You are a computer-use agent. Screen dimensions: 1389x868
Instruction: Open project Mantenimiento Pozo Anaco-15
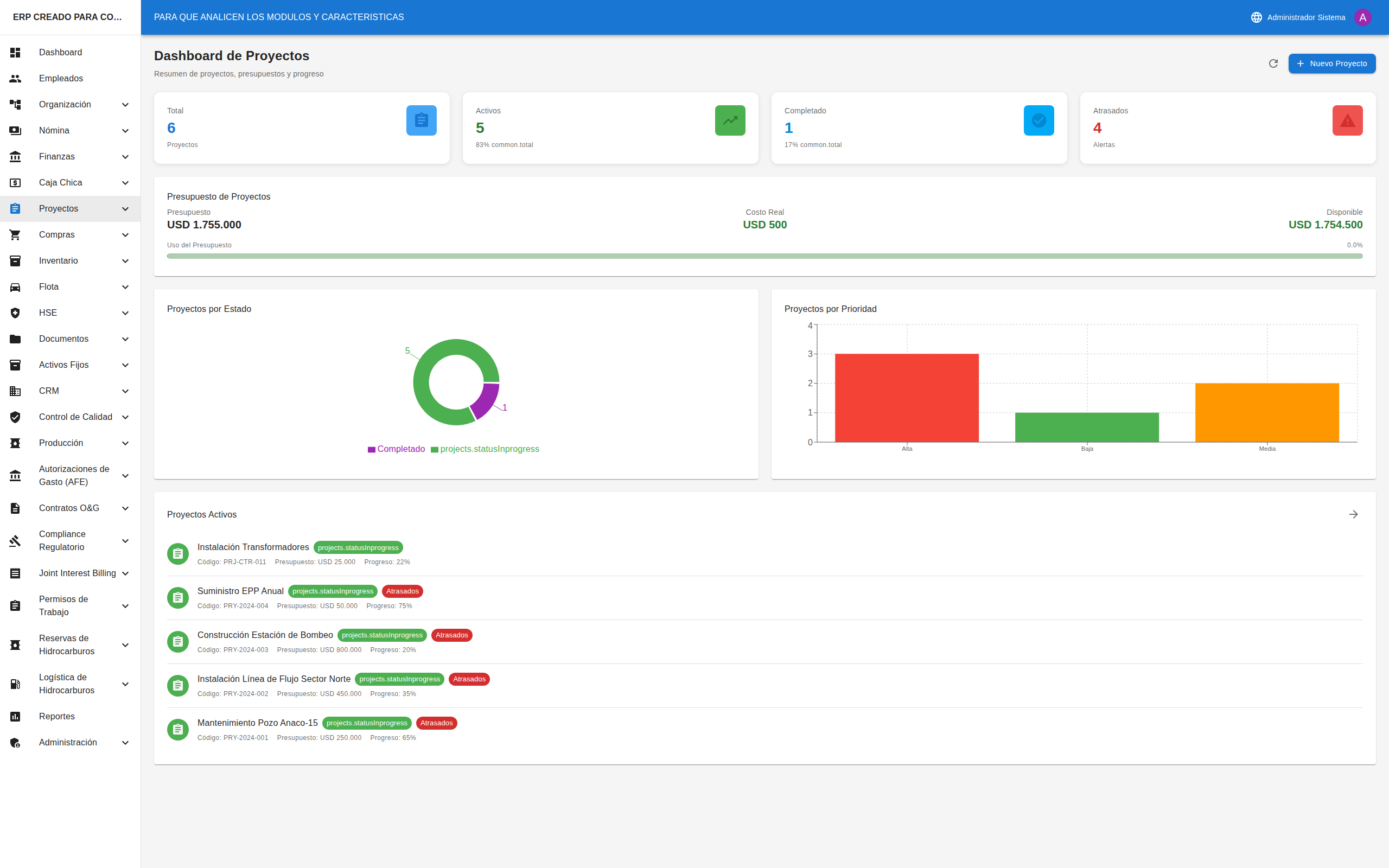[x=257, y=723]
